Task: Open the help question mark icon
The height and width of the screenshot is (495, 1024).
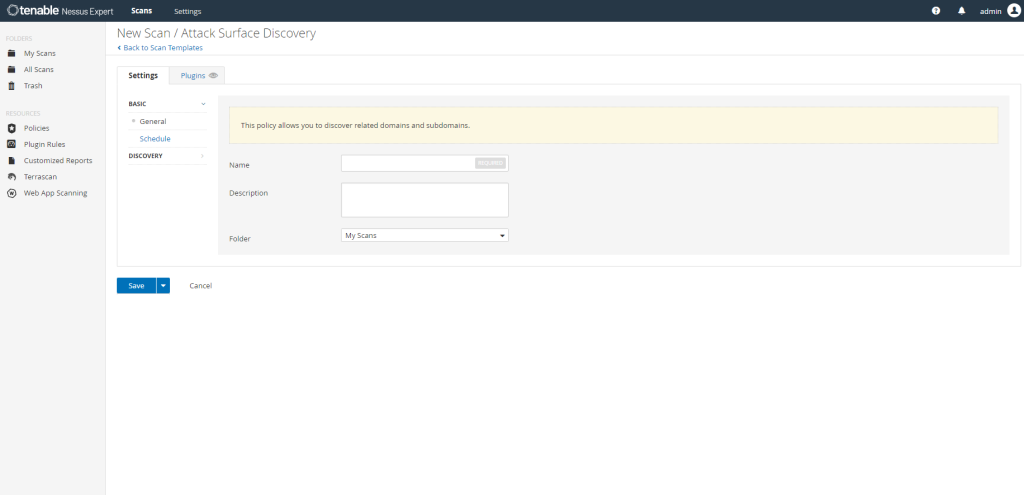Action: coord(936,11)
